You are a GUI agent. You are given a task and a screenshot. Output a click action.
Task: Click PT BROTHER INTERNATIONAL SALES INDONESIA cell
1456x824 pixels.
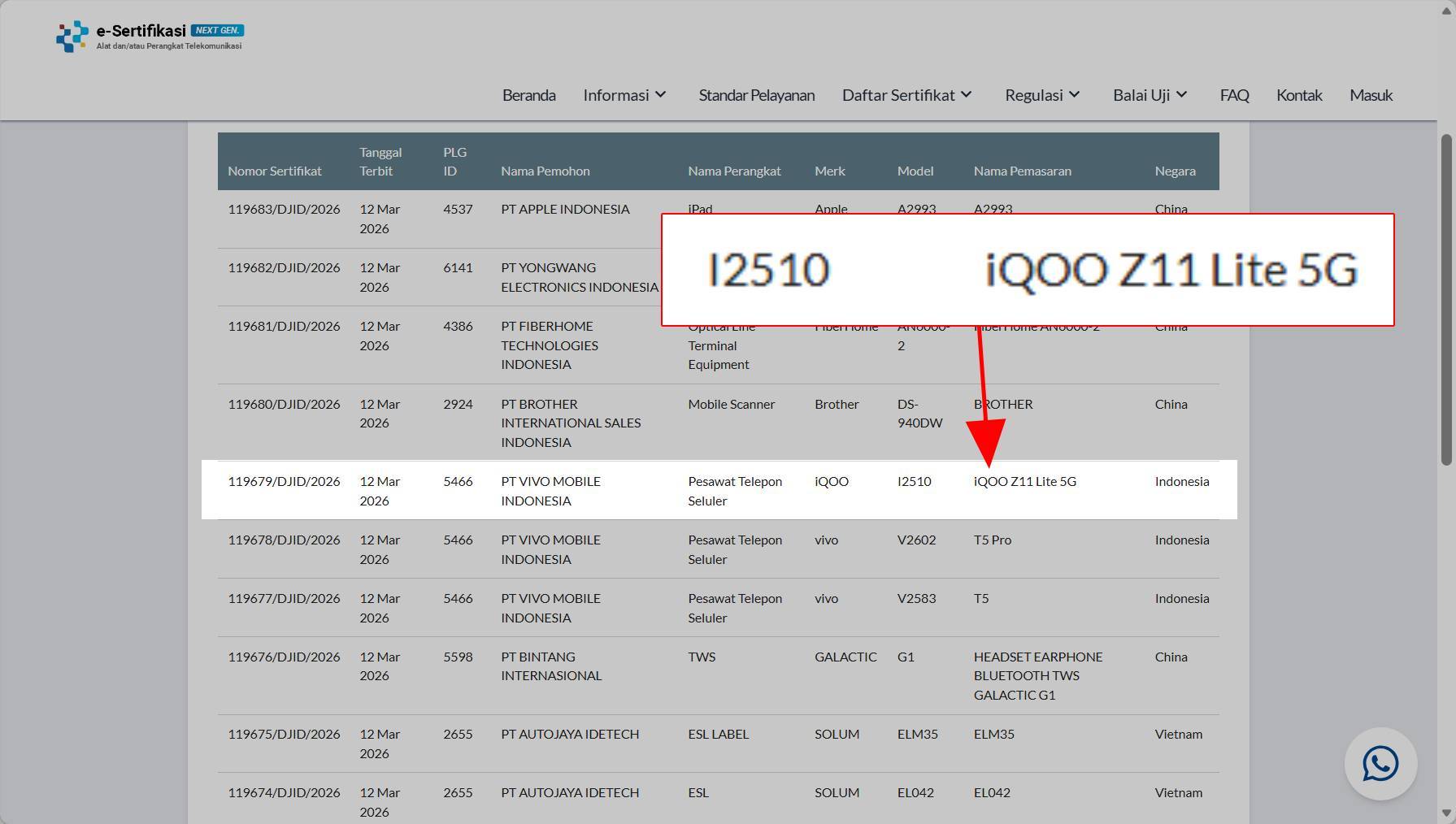click(571, 423)
